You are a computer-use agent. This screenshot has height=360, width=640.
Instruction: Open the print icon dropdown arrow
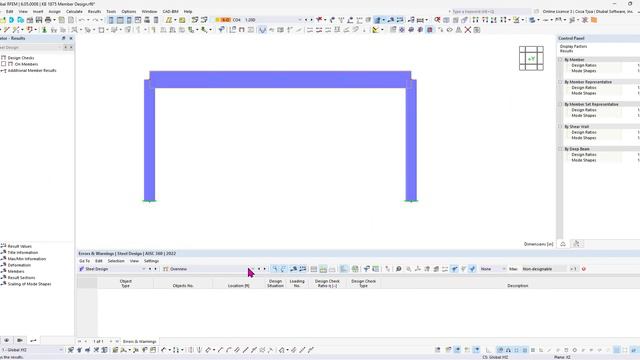click(54, 20)
